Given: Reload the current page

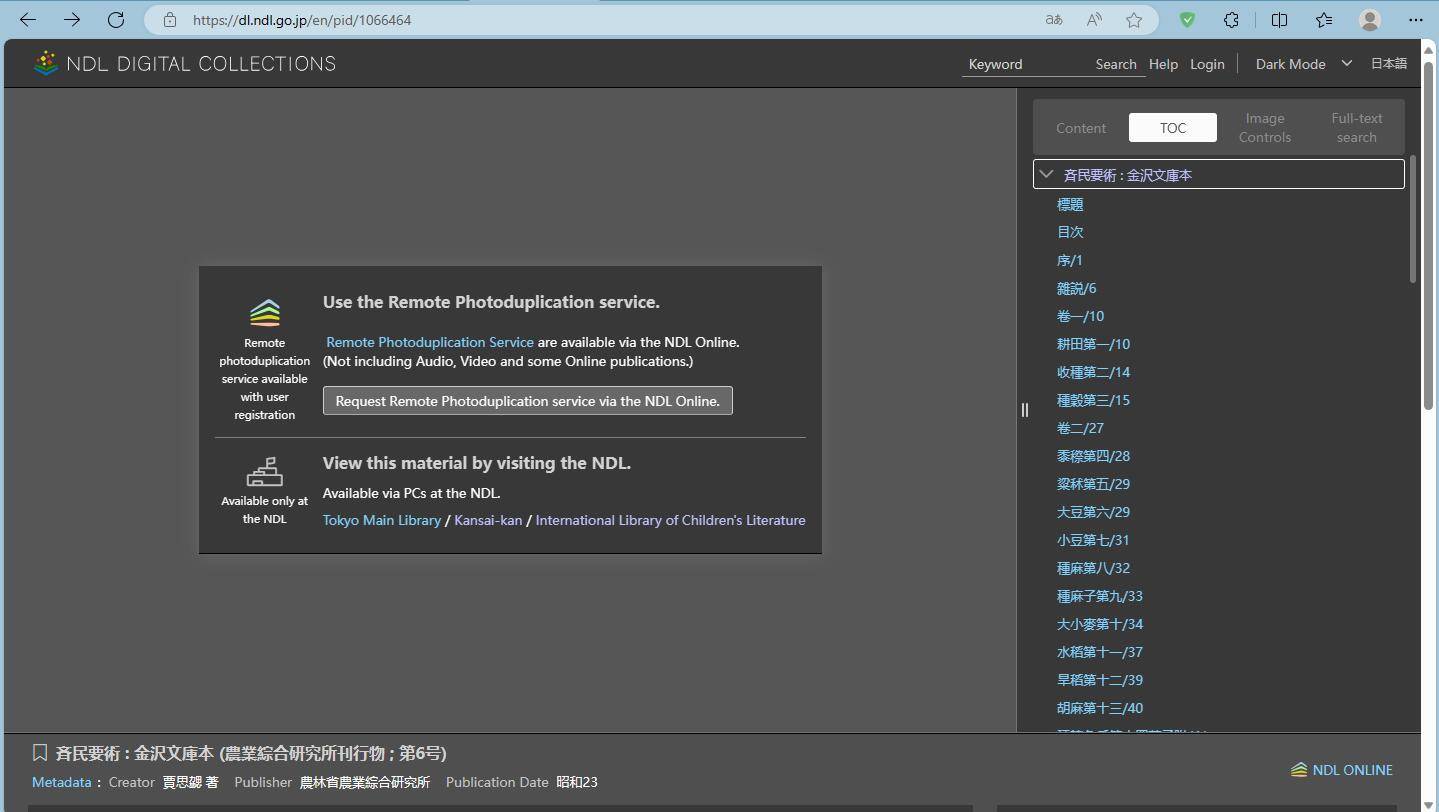Looking at the screenshot, I should [116, 20].
